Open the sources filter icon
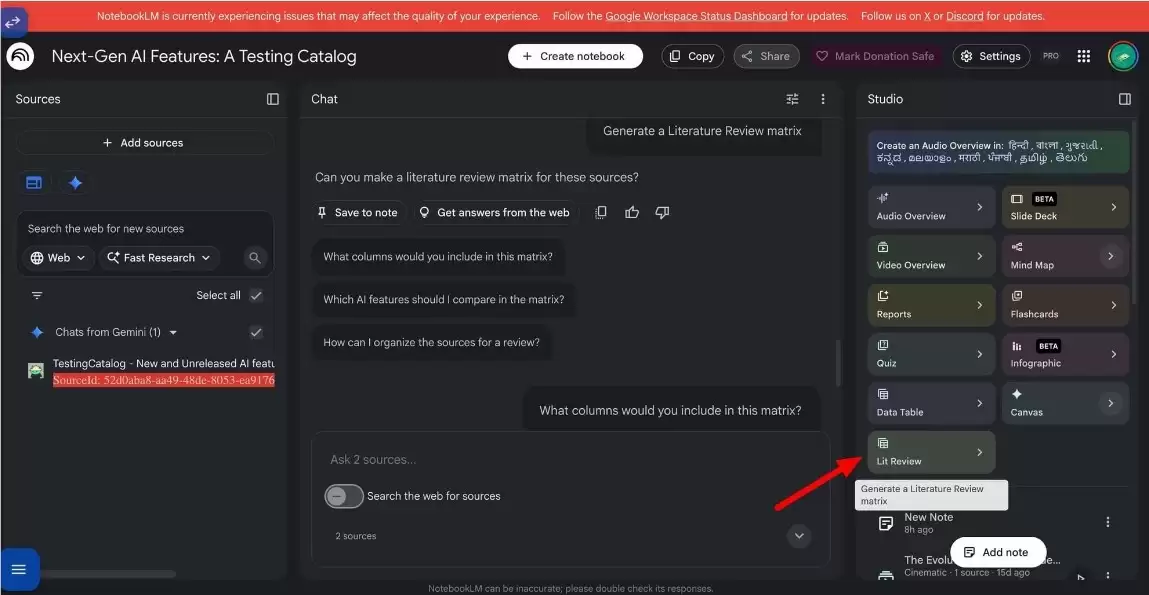 (x=37, y=295)
